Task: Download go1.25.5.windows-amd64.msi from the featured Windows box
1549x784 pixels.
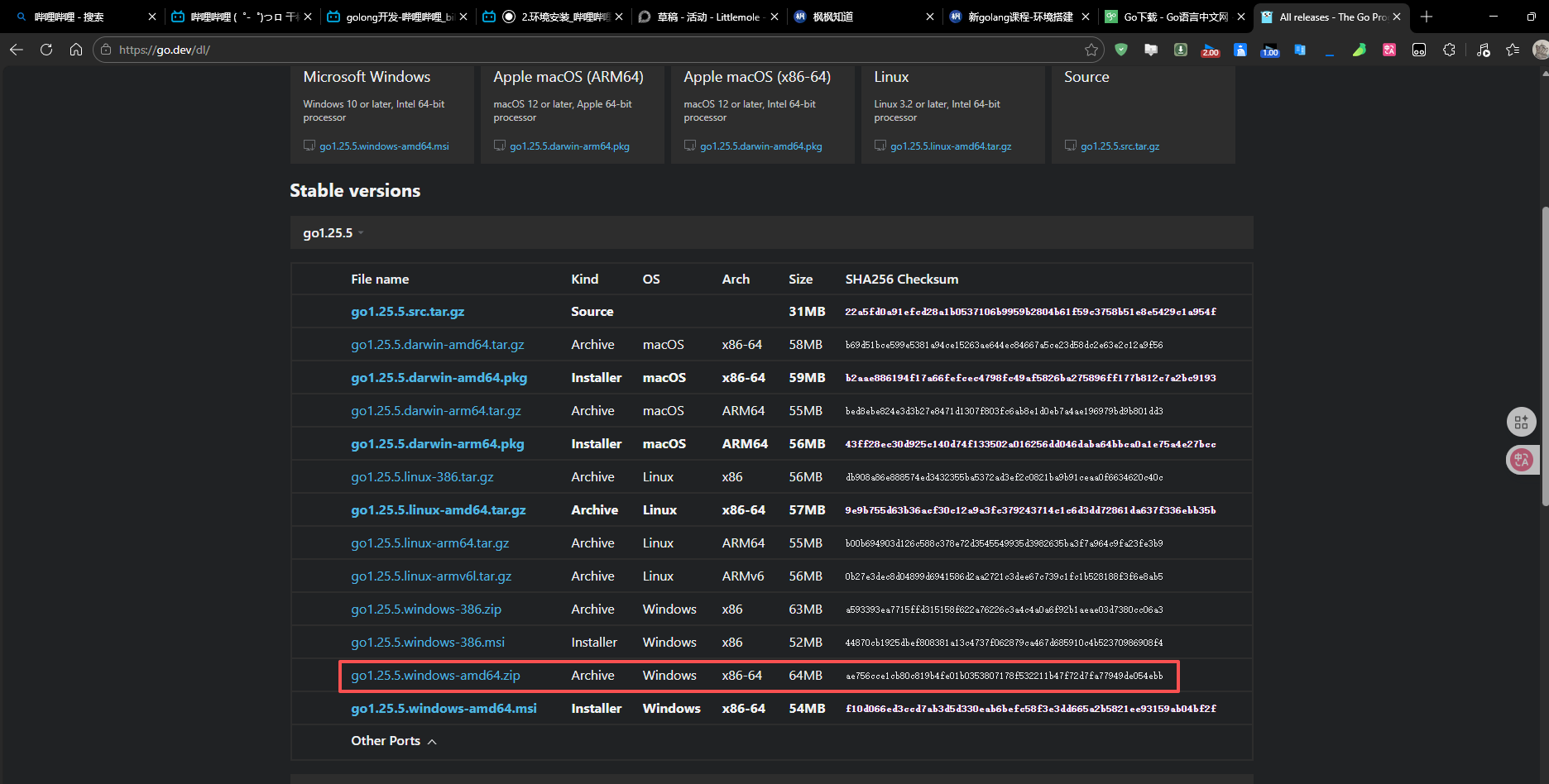Action: [384, 146]
